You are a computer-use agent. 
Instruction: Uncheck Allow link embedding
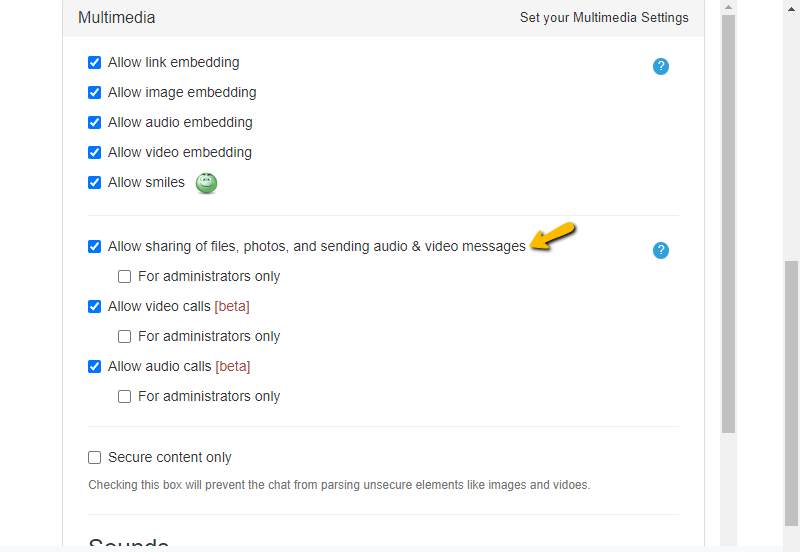pos(95,62)
